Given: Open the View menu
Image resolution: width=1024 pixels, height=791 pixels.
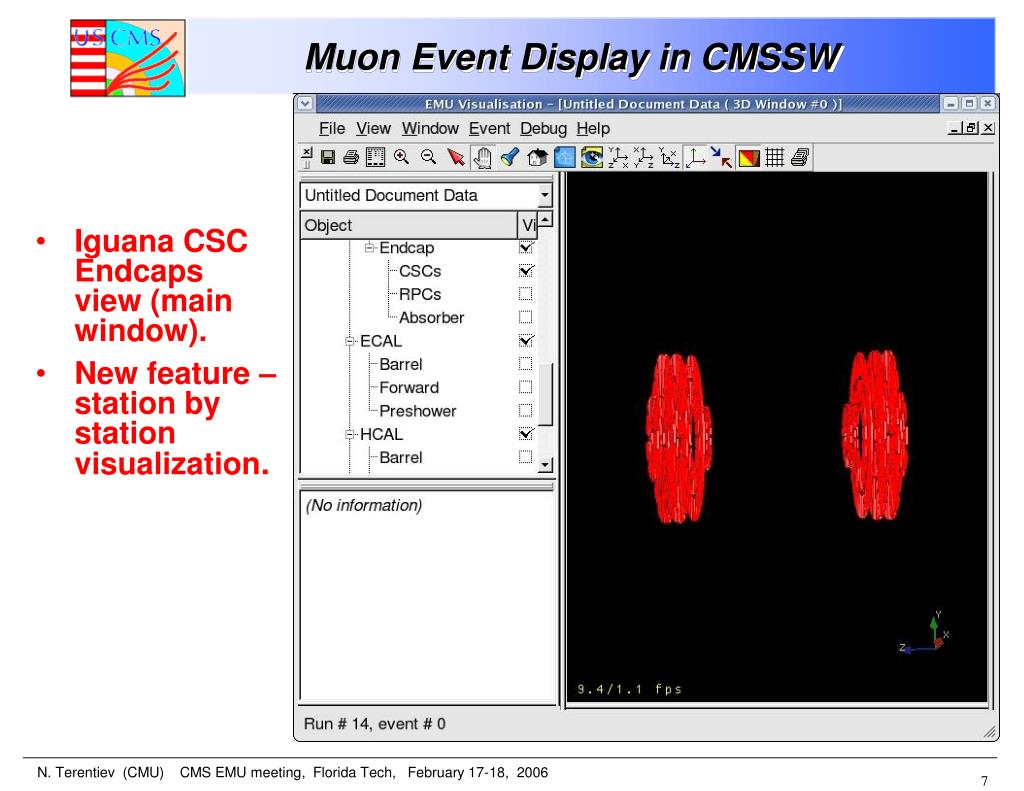Looking at the screenshot, I should click(373, 129).
